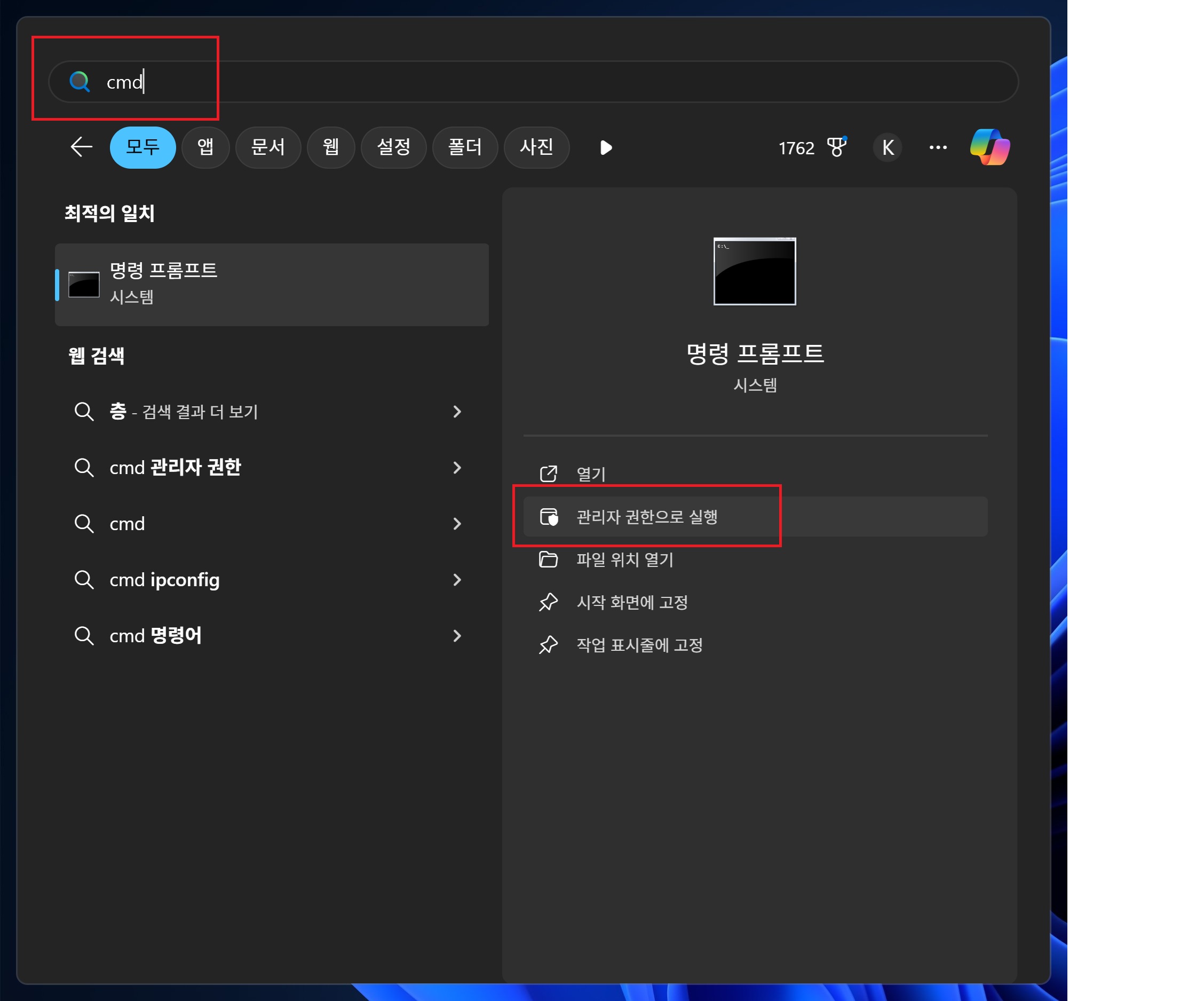
Task: Switch to the 설정 filter tab
Action: pyautogui.click(x=393, y=147)
